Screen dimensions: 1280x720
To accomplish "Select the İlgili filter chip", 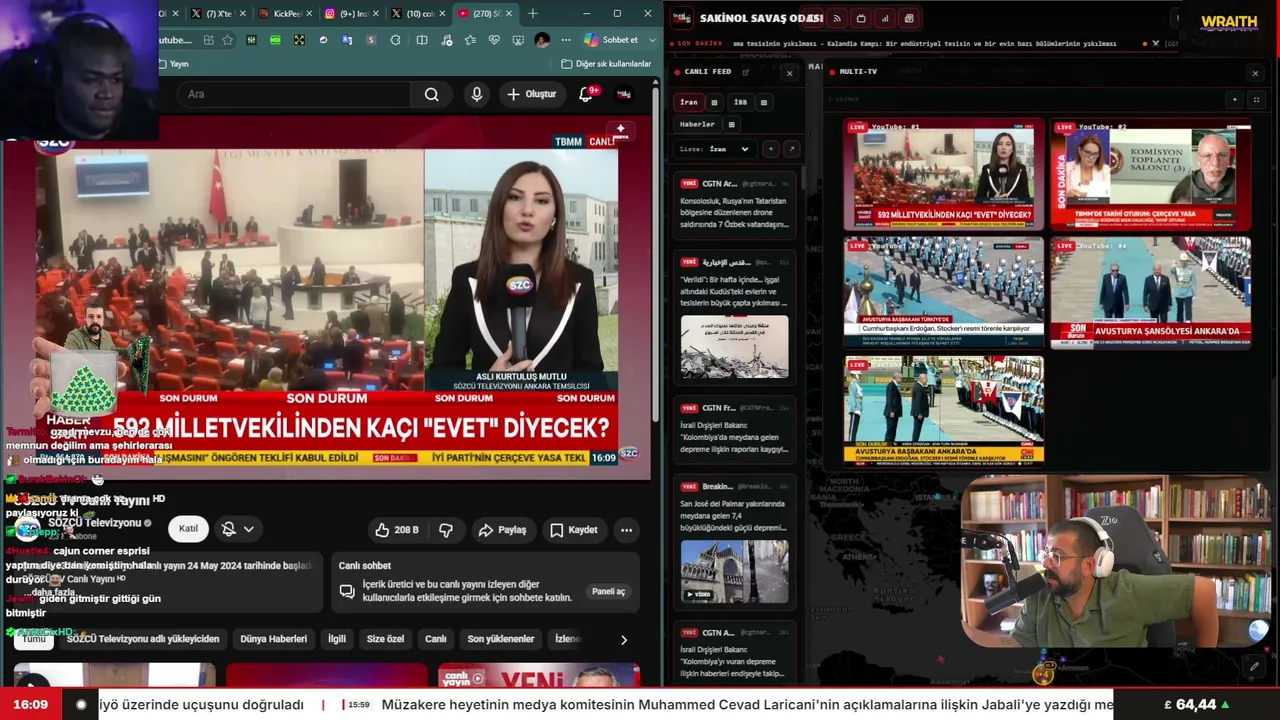I will tap(337, 639).
